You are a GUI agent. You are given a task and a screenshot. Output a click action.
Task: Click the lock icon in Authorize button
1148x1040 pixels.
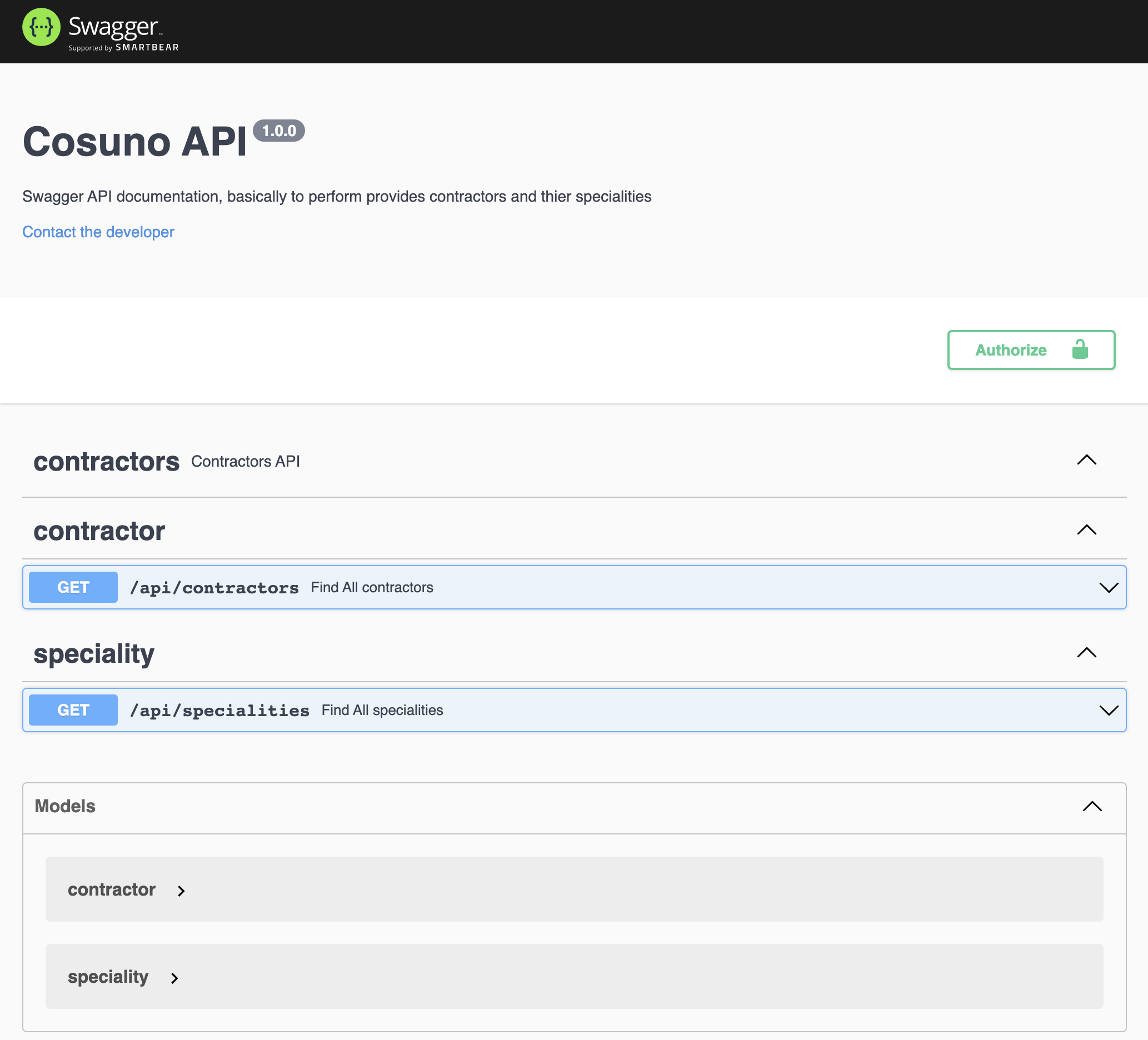(x=1080, y=349)
